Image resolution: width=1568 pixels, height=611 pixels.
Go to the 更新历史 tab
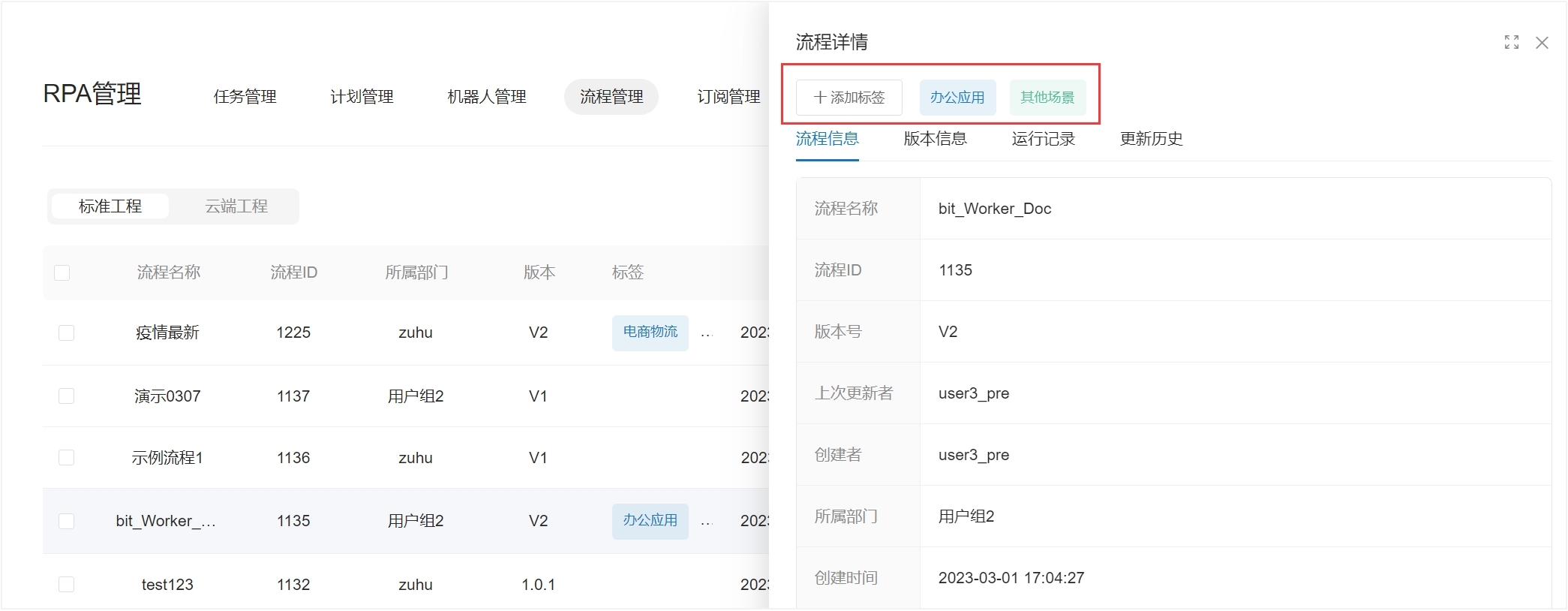pos(1151,139)
